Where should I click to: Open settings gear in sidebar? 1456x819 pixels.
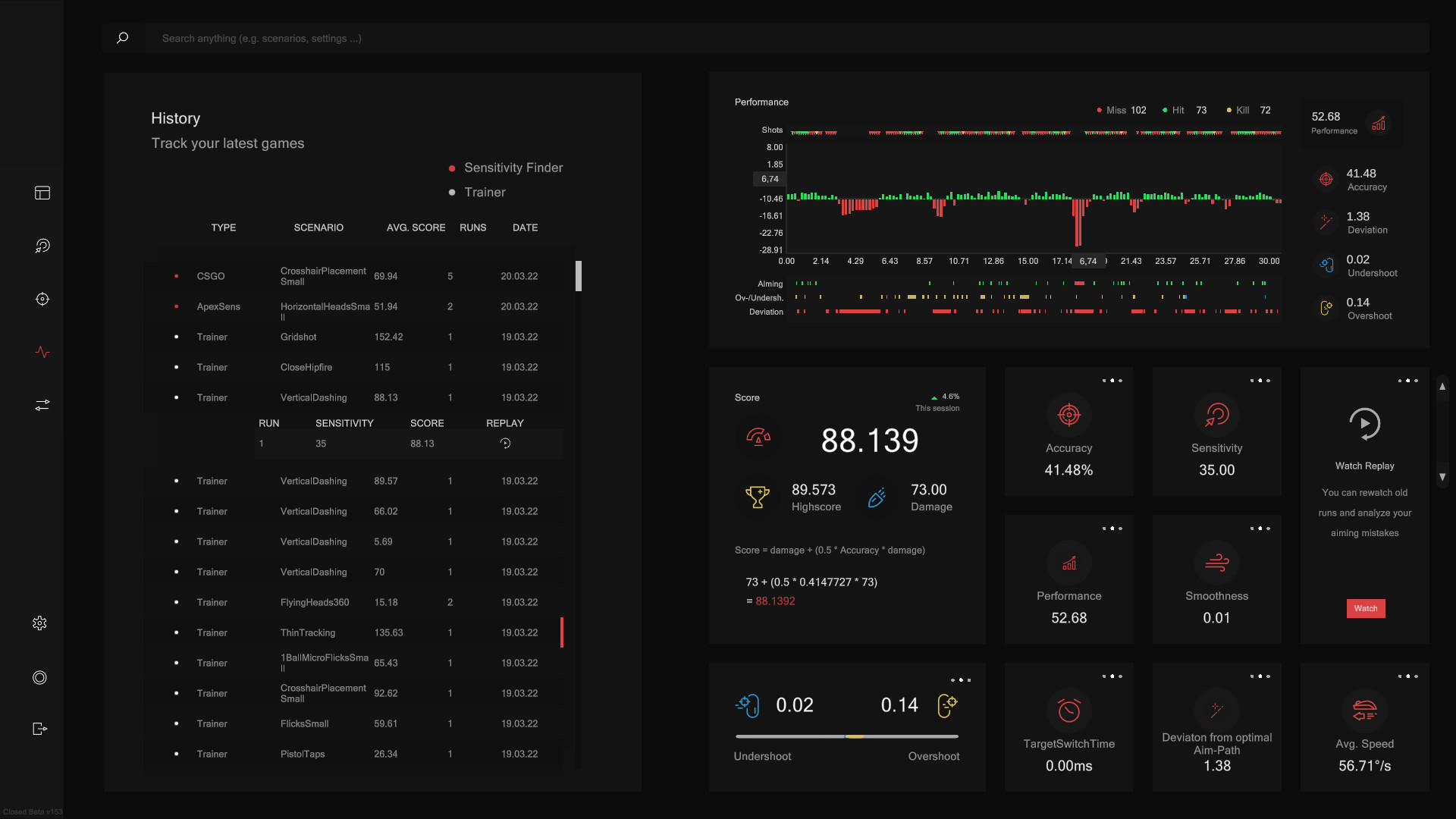pyautogui.click(x=40, y=623)
